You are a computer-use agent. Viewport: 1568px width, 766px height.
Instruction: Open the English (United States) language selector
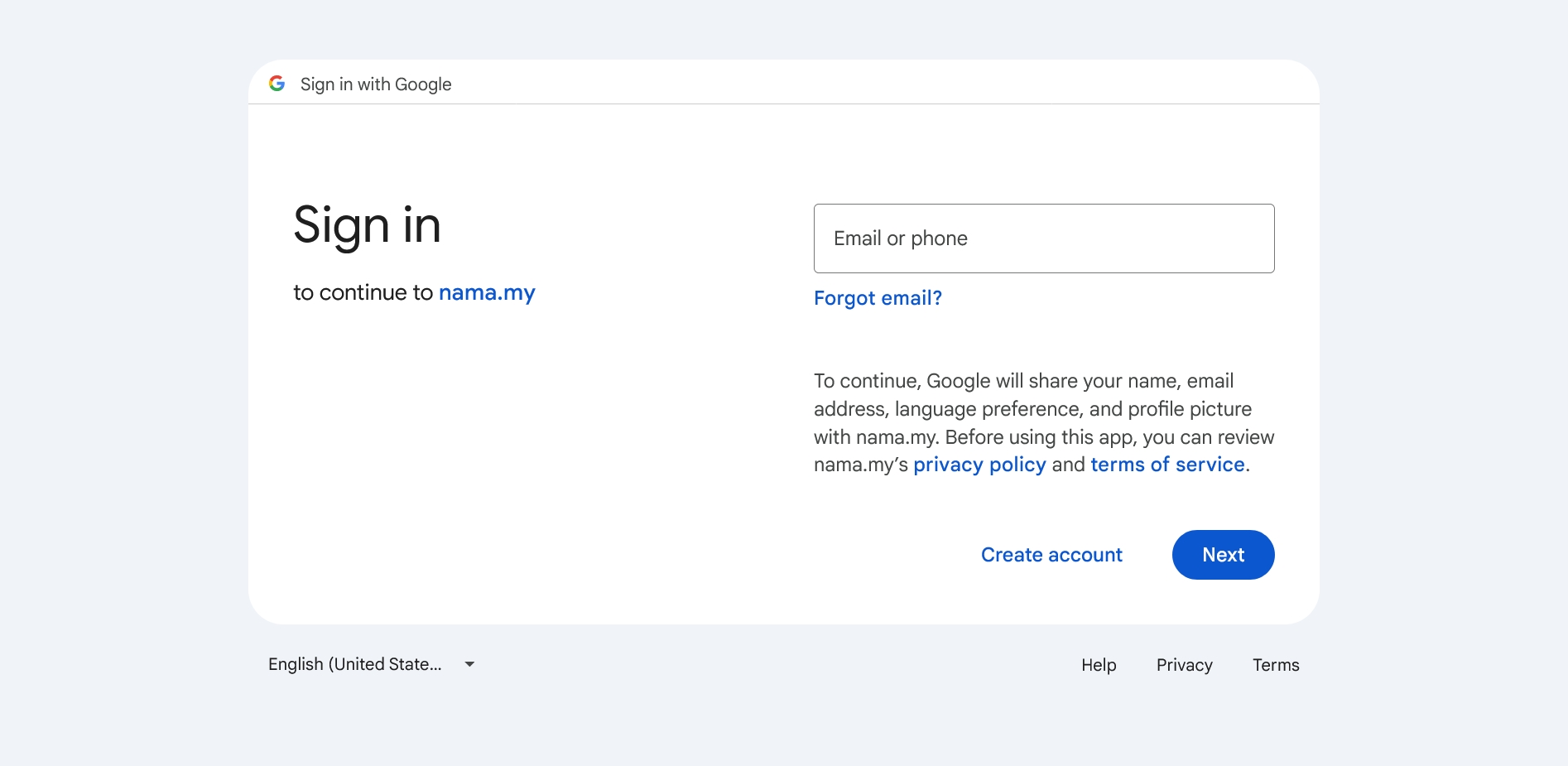tap(356, 664)
